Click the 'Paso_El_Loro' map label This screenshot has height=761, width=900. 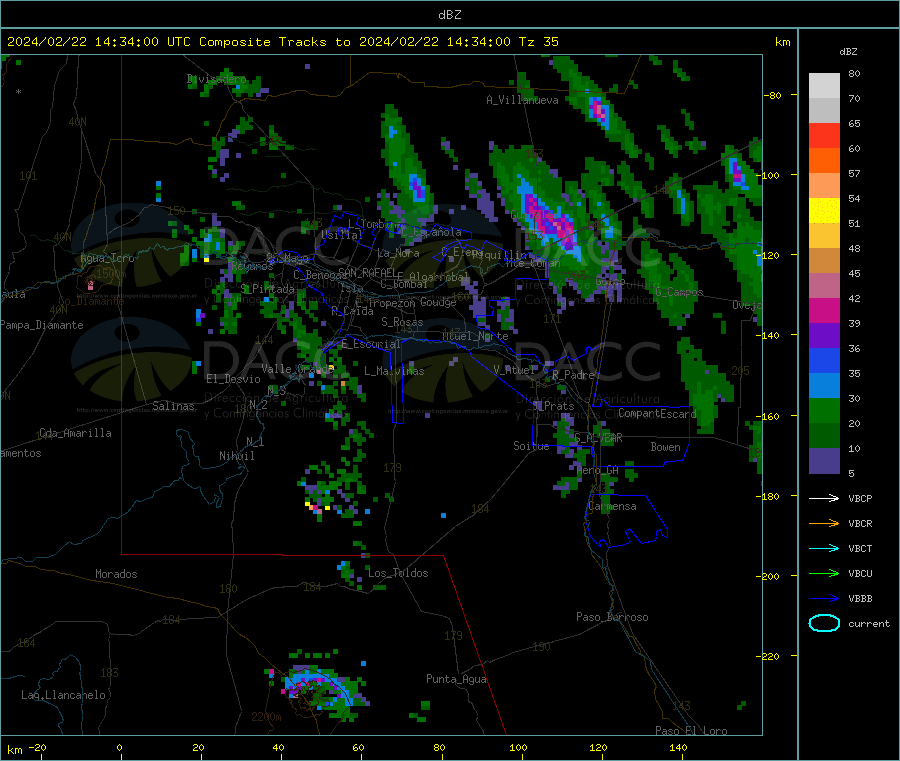point(691,731)
